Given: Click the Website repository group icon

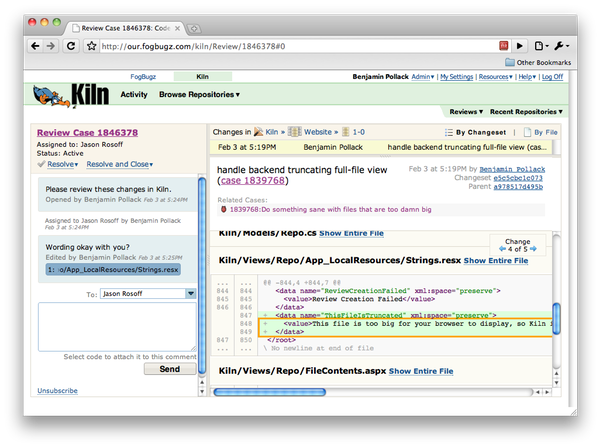Looking at the screenshot, I should pos(295,132).
